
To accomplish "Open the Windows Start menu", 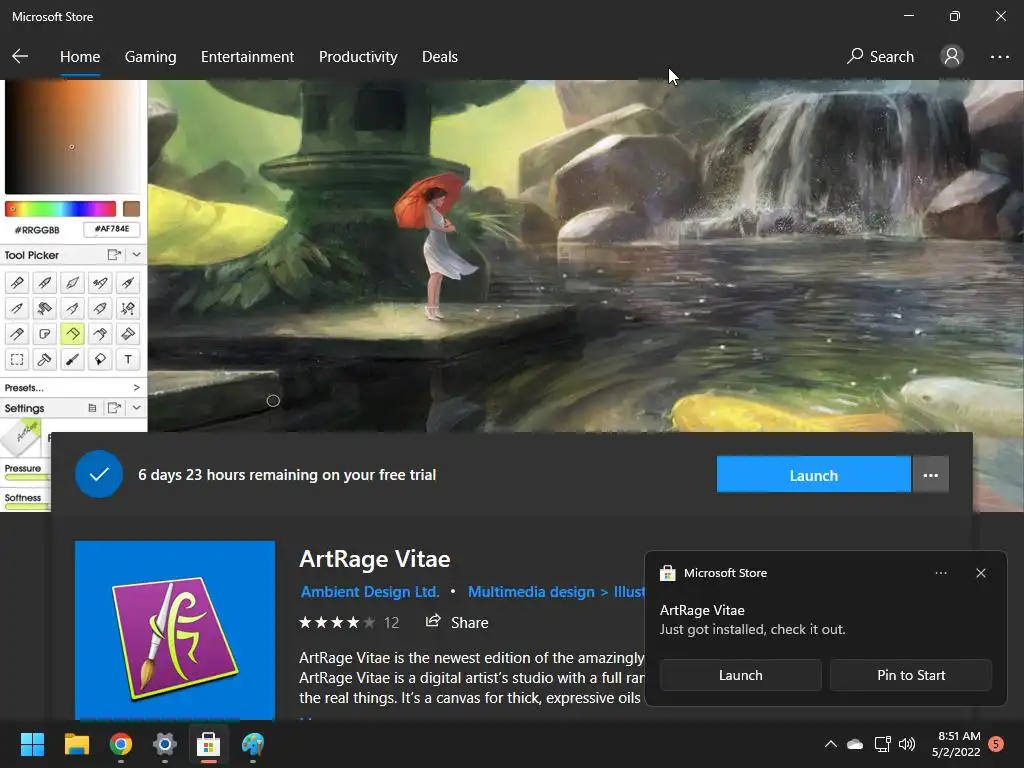I will pyautogui.click(x=32, y=744).
